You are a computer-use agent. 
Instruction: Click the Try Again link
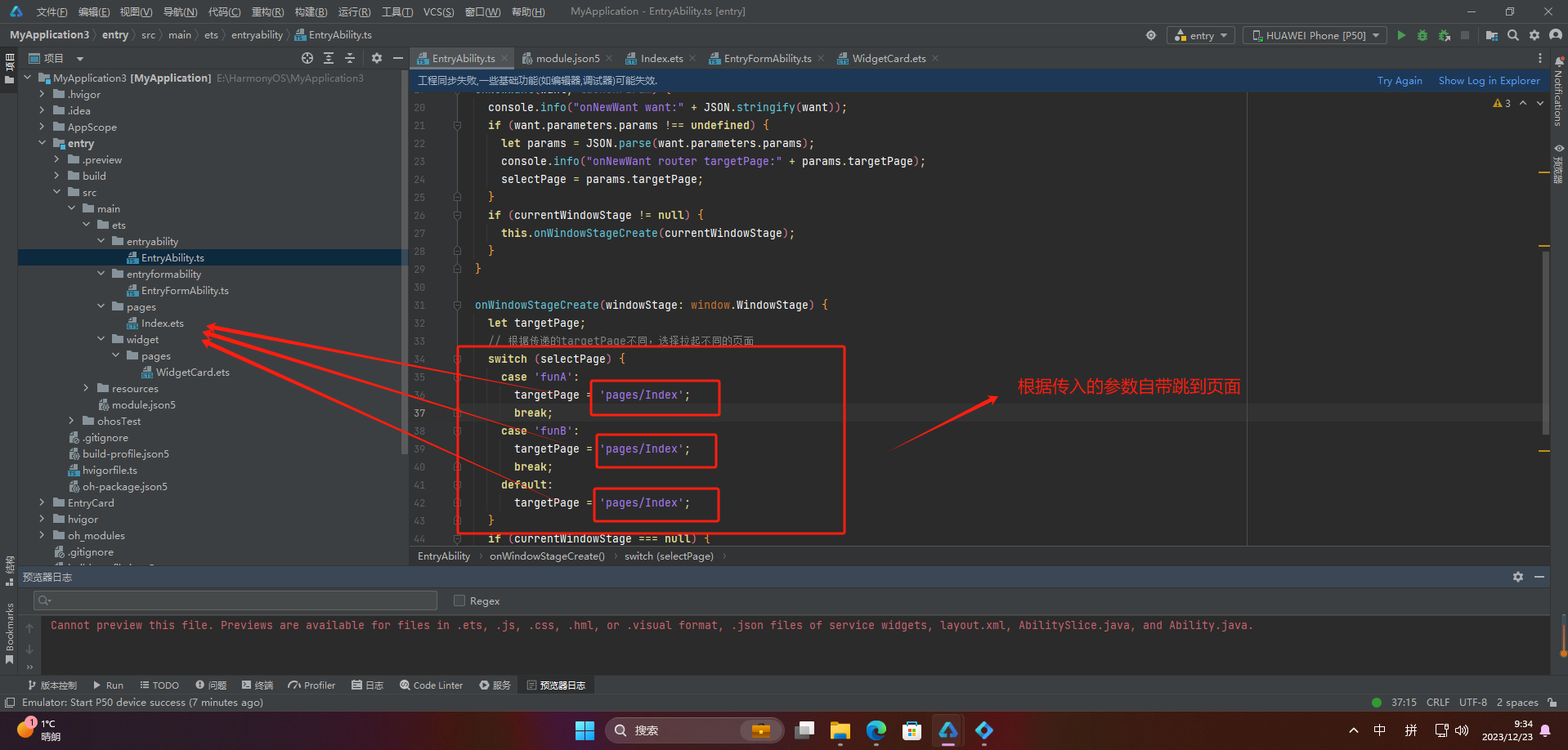pyautogui.click(x=1400, y=80)
